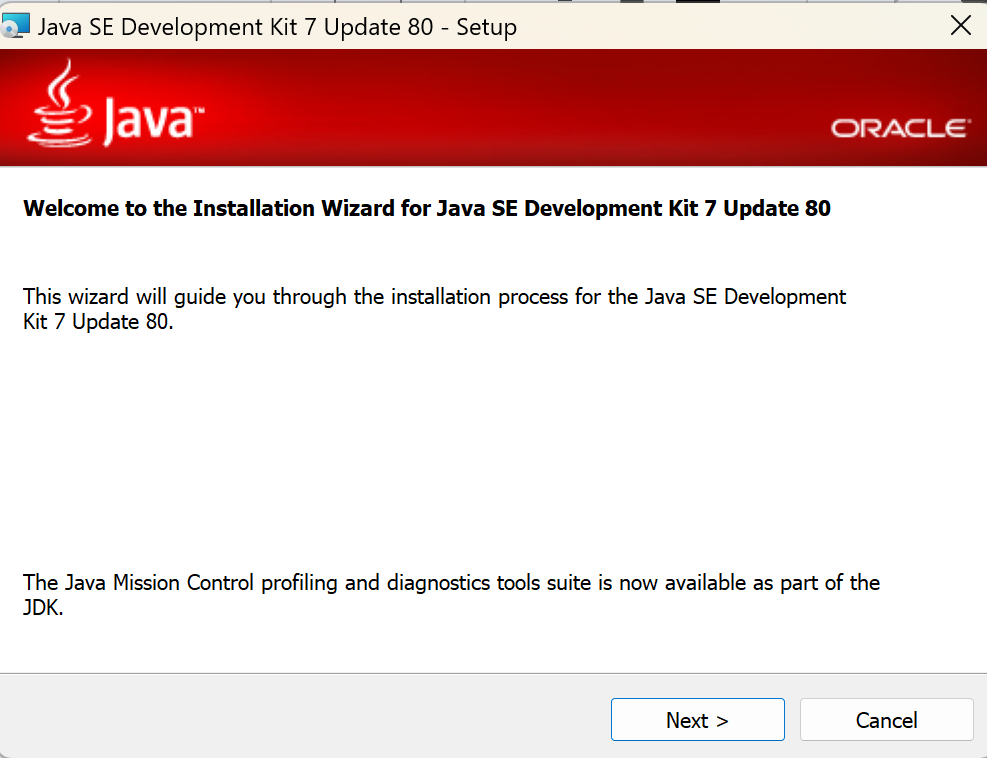Click the 'This wizard will guide you' paragraph

pos(434,309)
